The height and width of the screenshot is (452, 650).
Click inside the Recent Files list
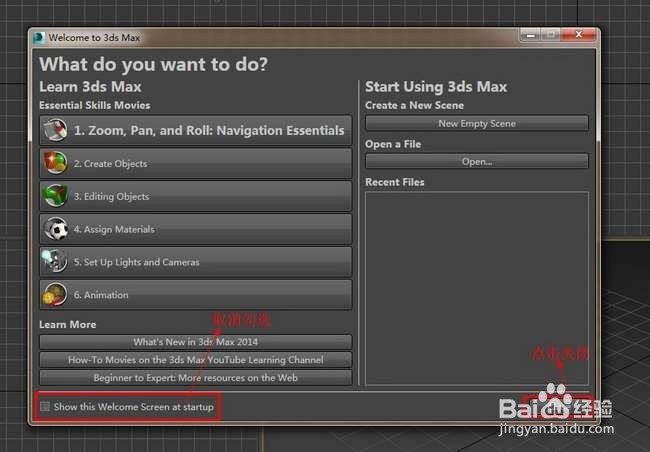coord(477,288)
